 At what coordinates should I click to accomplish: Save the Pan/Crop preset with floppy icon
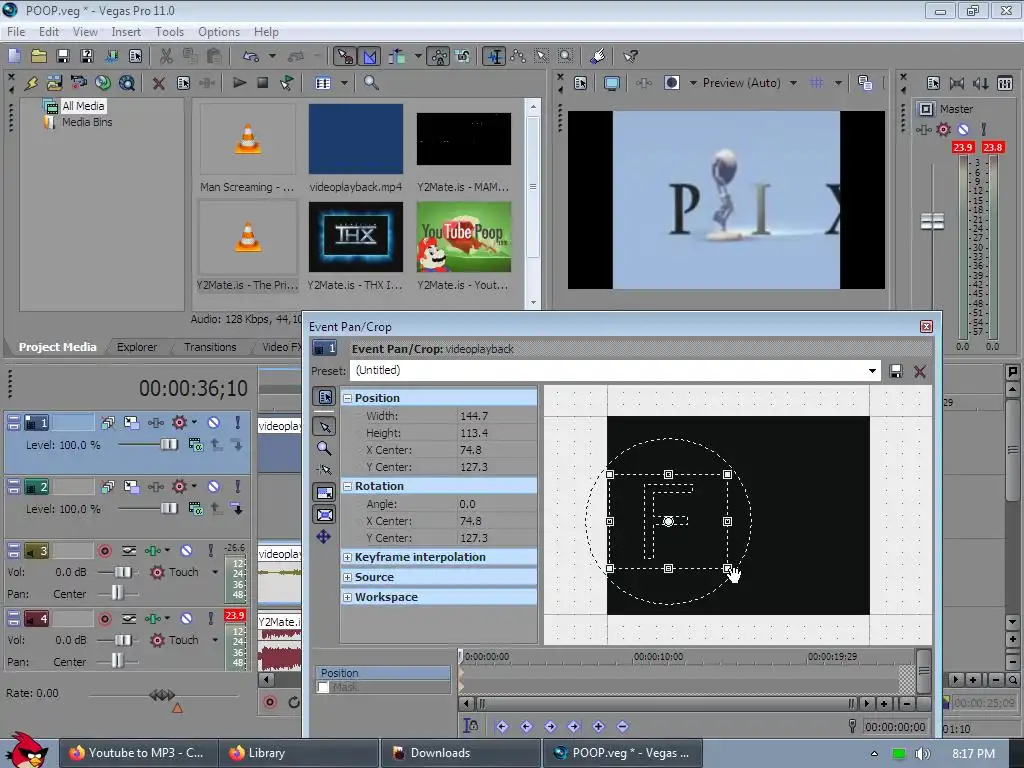point(896,371)
